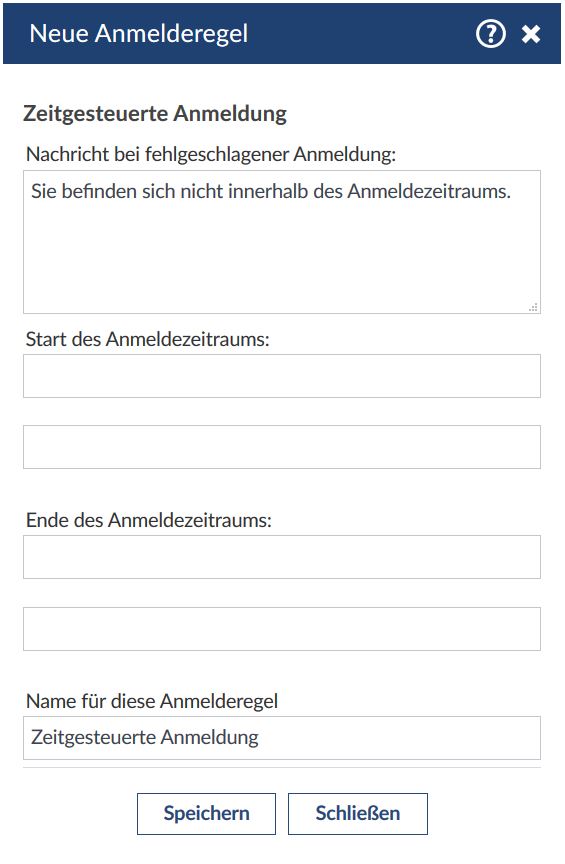Open the help question mark icon
The width and height of the screenshot is (565, 864).
[x=490, y=34]
